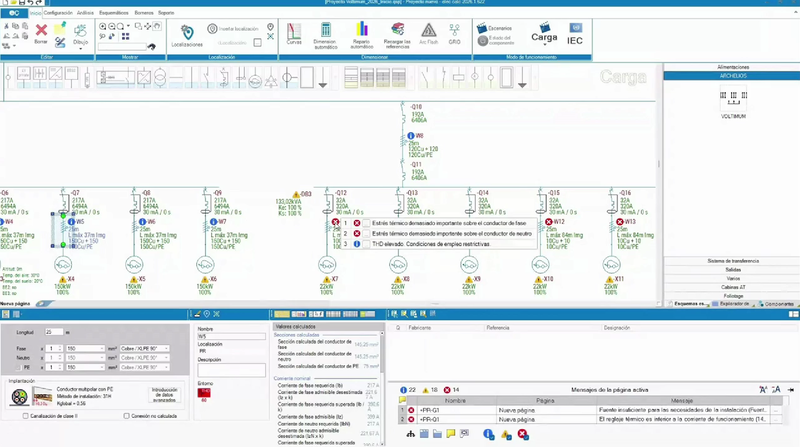Open the Fase section size dropdown
Screen dimensions: 800x447
(x=85, y=349)
